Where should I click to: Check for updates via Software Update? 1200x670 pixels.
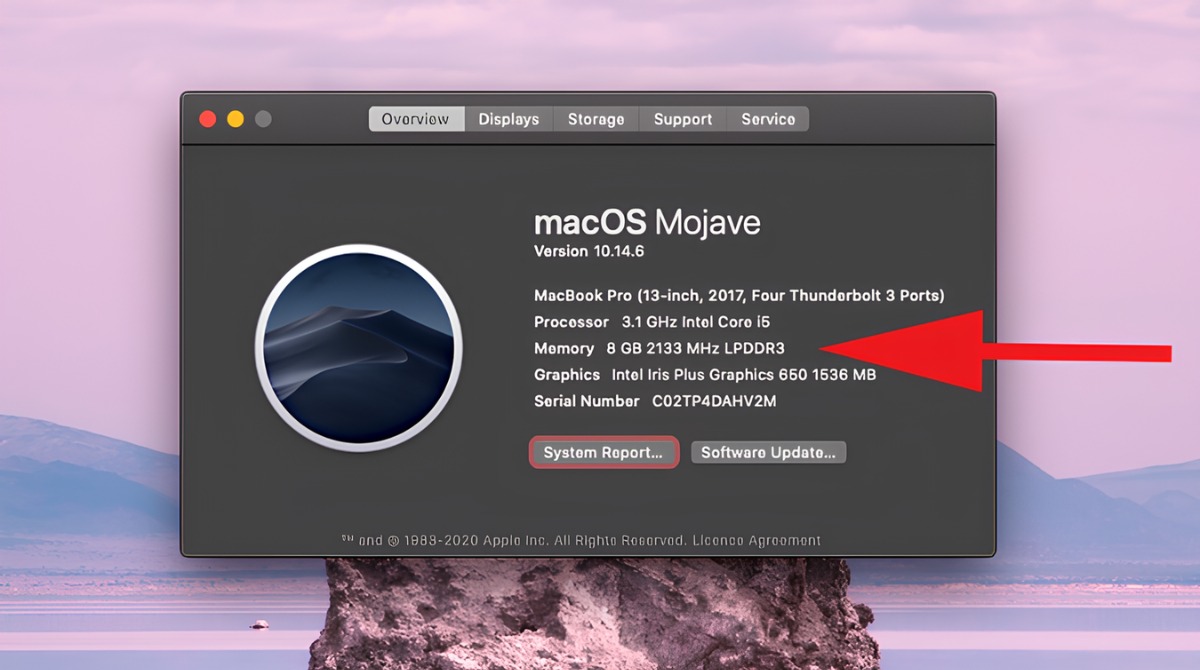(x=768, y=452)
